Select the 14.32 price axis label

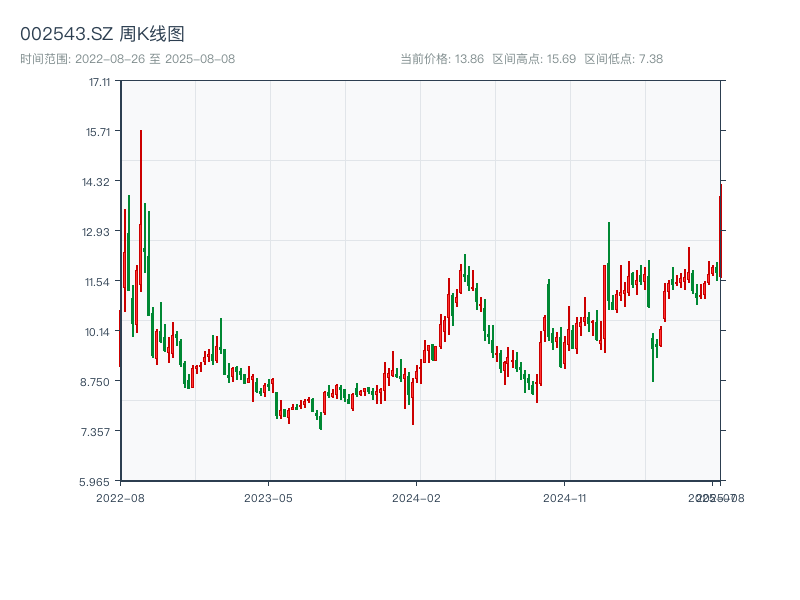pyautogui.click(x=98, y=182)
